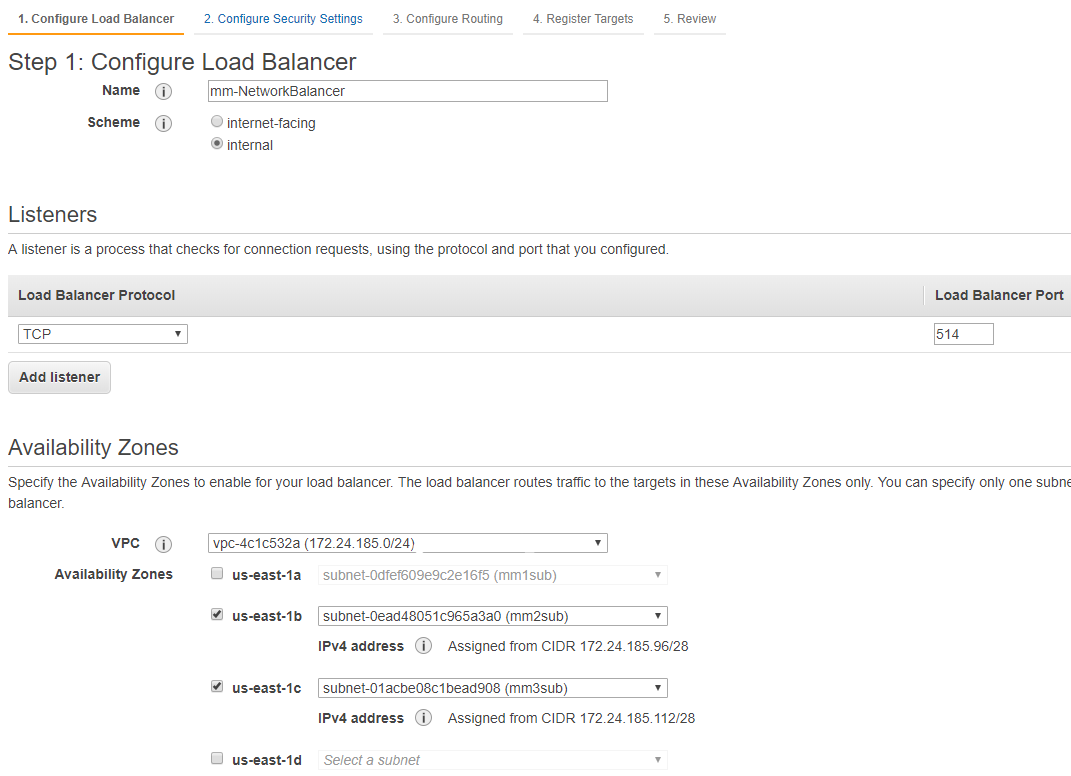Image resolution: width=1071 pixels, height=776 pixels.
Task: Click the info icon beside Scheme
Action: tap(164, 123)
